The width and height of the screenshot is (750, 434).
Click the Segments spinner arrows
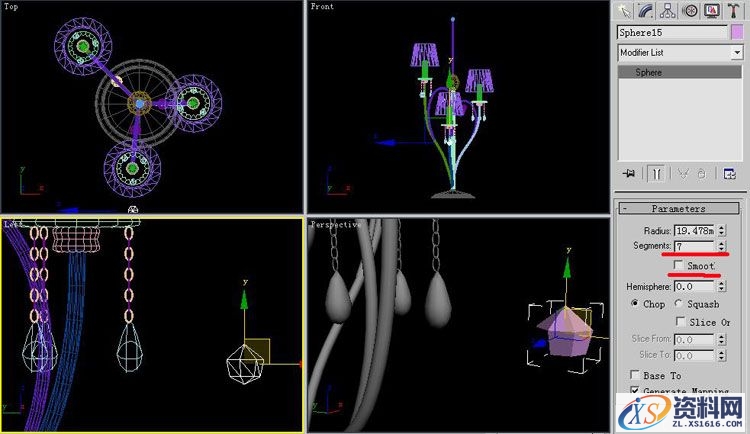tap(721, 246)
